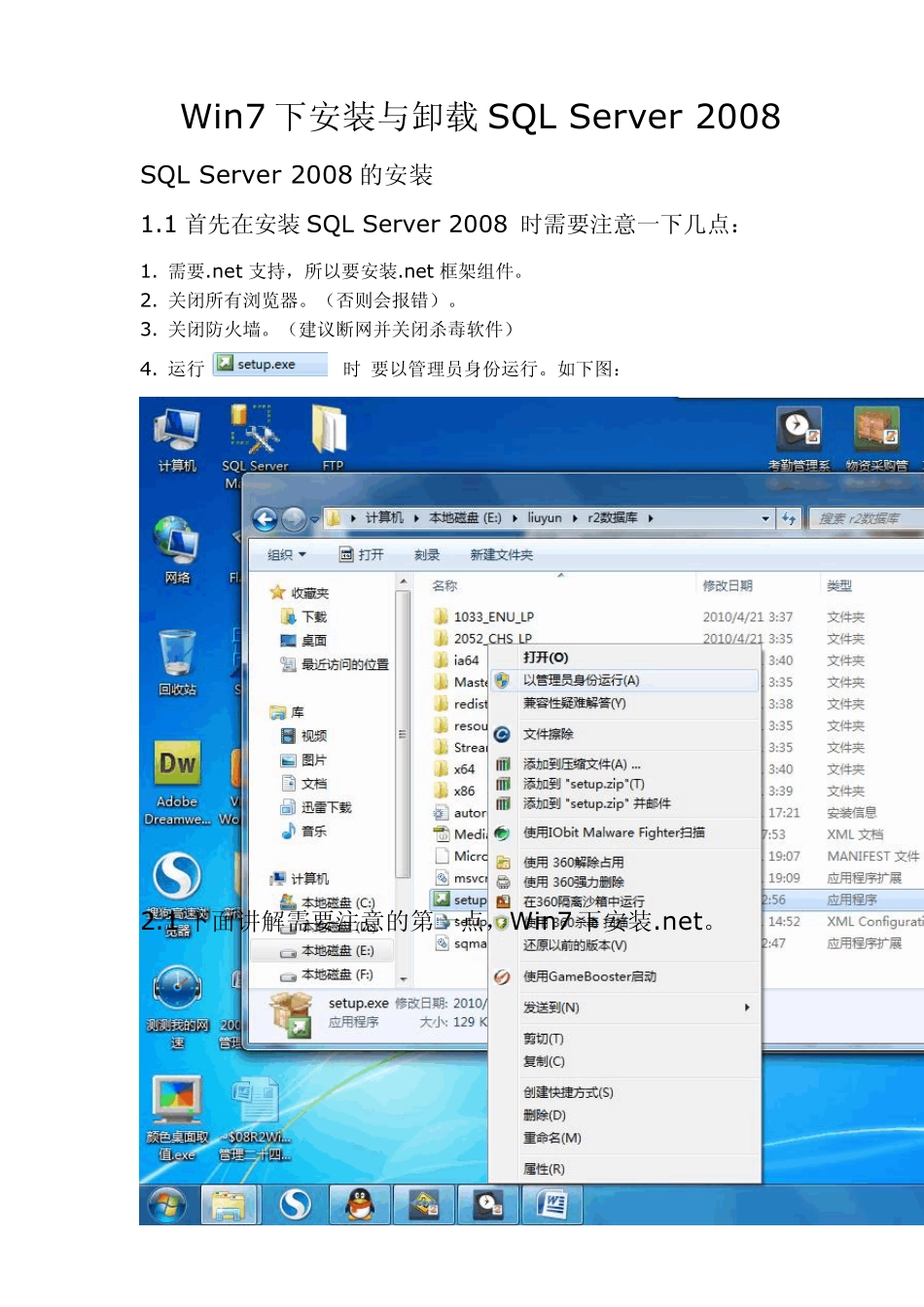Open 颜色桌面取值.exe desktop icon

point(177,1118)
